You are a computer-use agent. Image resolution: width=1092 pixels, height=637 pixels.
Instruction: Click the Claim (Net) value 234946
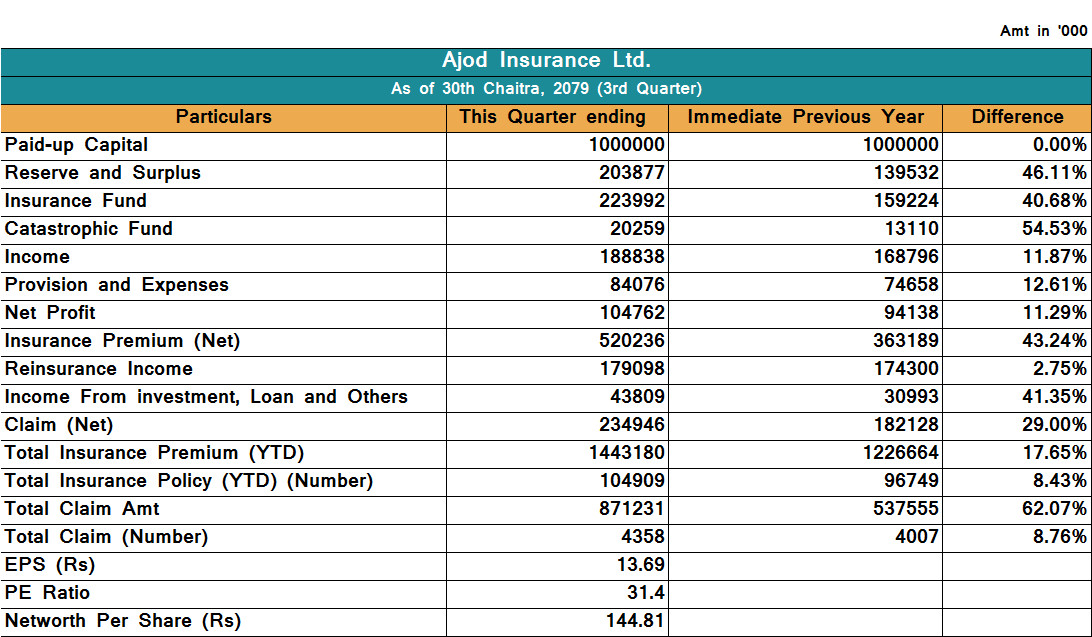point(632,424)
